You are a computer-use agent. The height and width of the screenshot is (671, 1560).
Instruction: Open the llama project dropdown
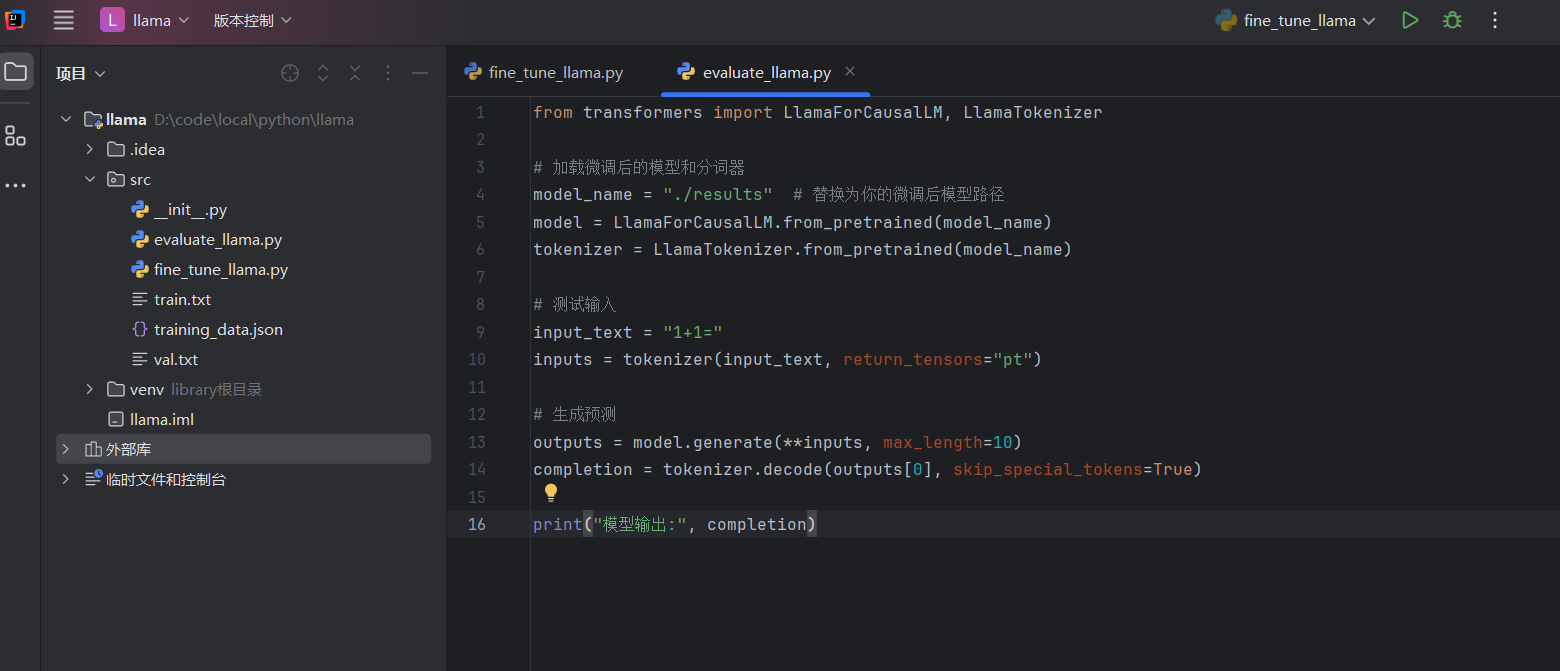point(145,20)
